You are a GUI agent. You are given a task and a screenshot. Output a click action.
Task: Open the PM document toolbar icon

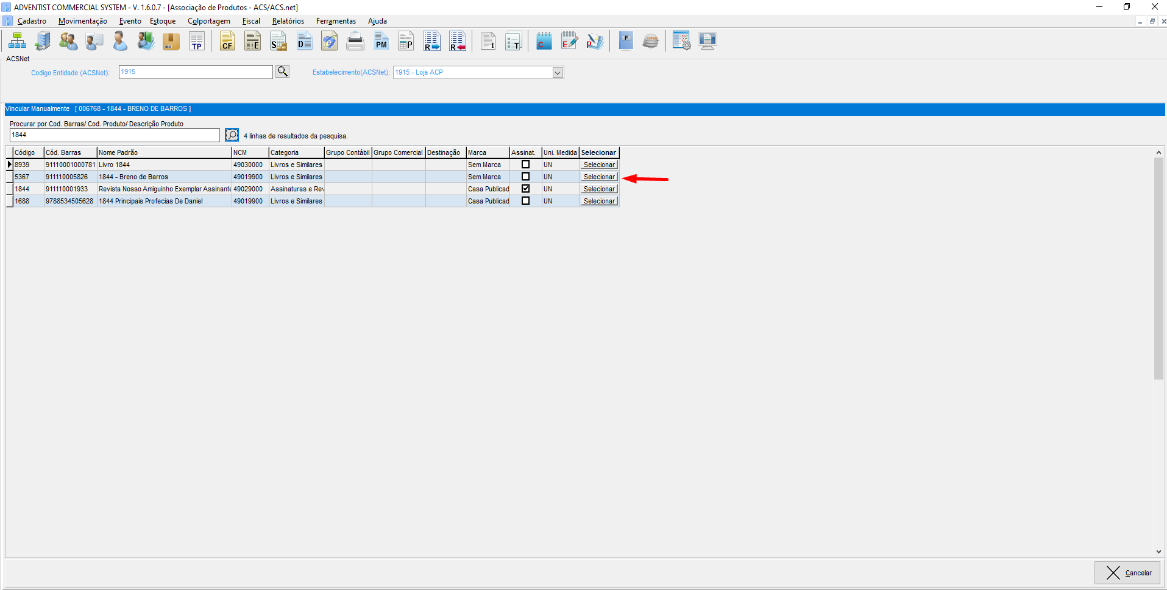click(x=381, y=41)
